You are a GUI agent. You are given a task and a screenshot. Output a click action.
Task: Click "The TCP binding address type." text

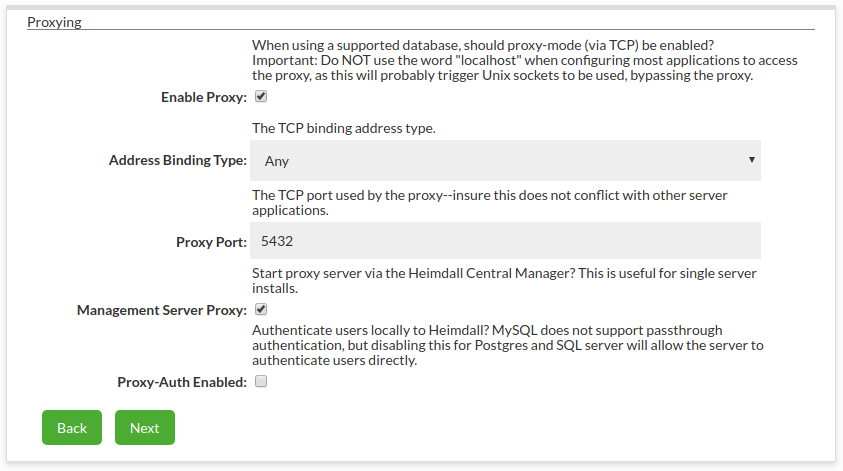343,128
